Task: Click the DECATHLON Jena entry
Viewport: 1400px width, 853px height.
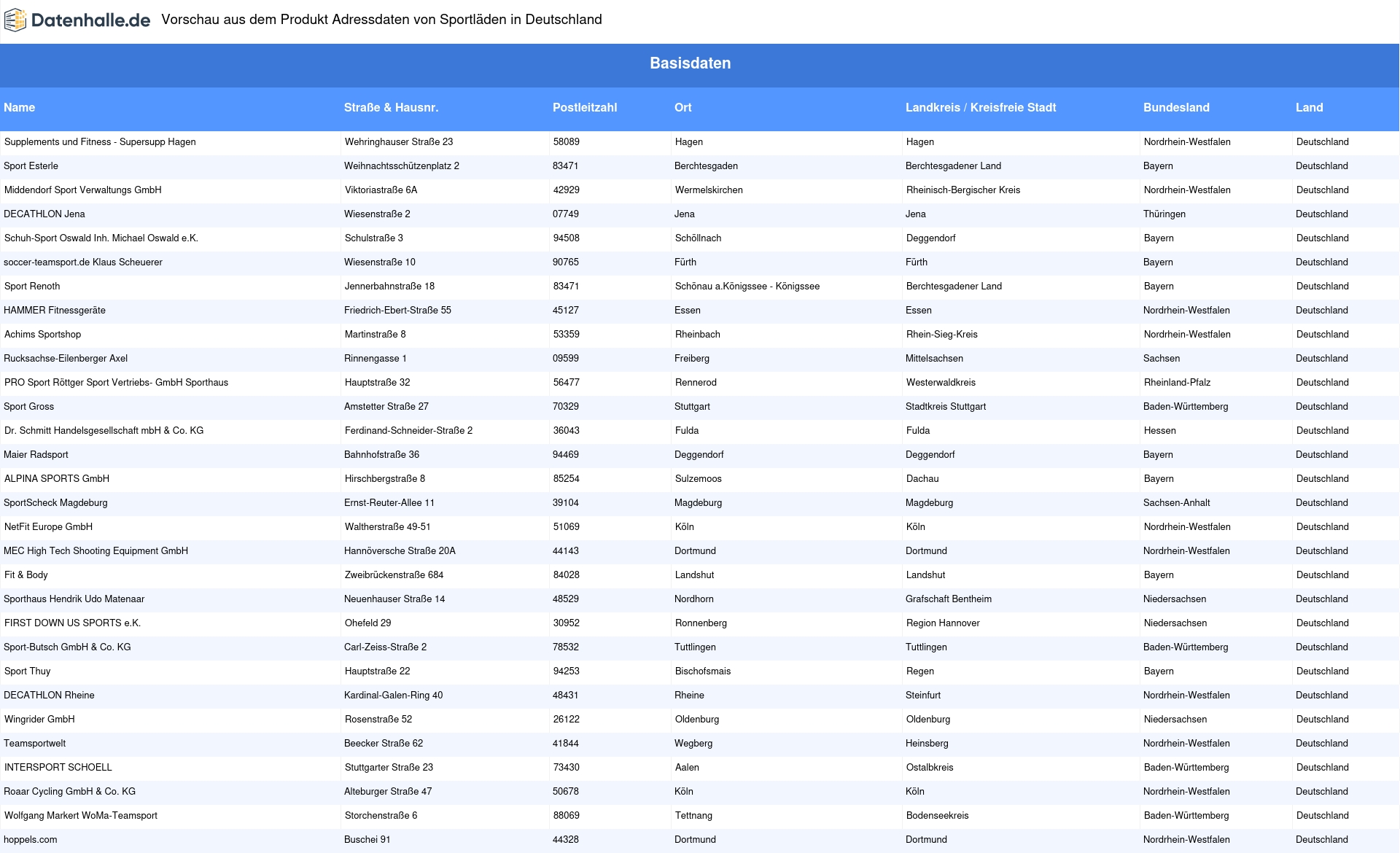Action: pyautogui.click(x=44, y=214)
